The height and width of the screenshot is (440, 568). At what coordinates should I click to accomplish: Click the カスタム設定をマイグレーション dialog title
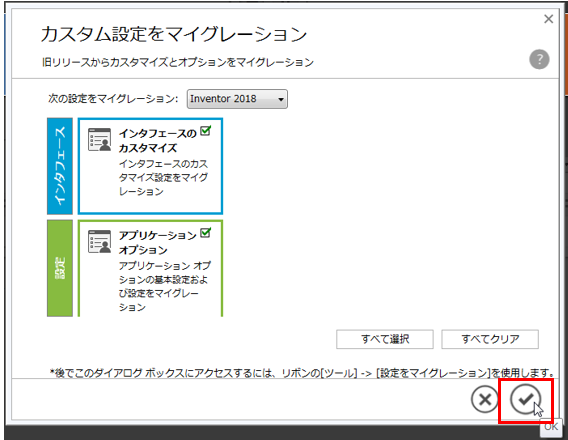[x=174, y=34]
